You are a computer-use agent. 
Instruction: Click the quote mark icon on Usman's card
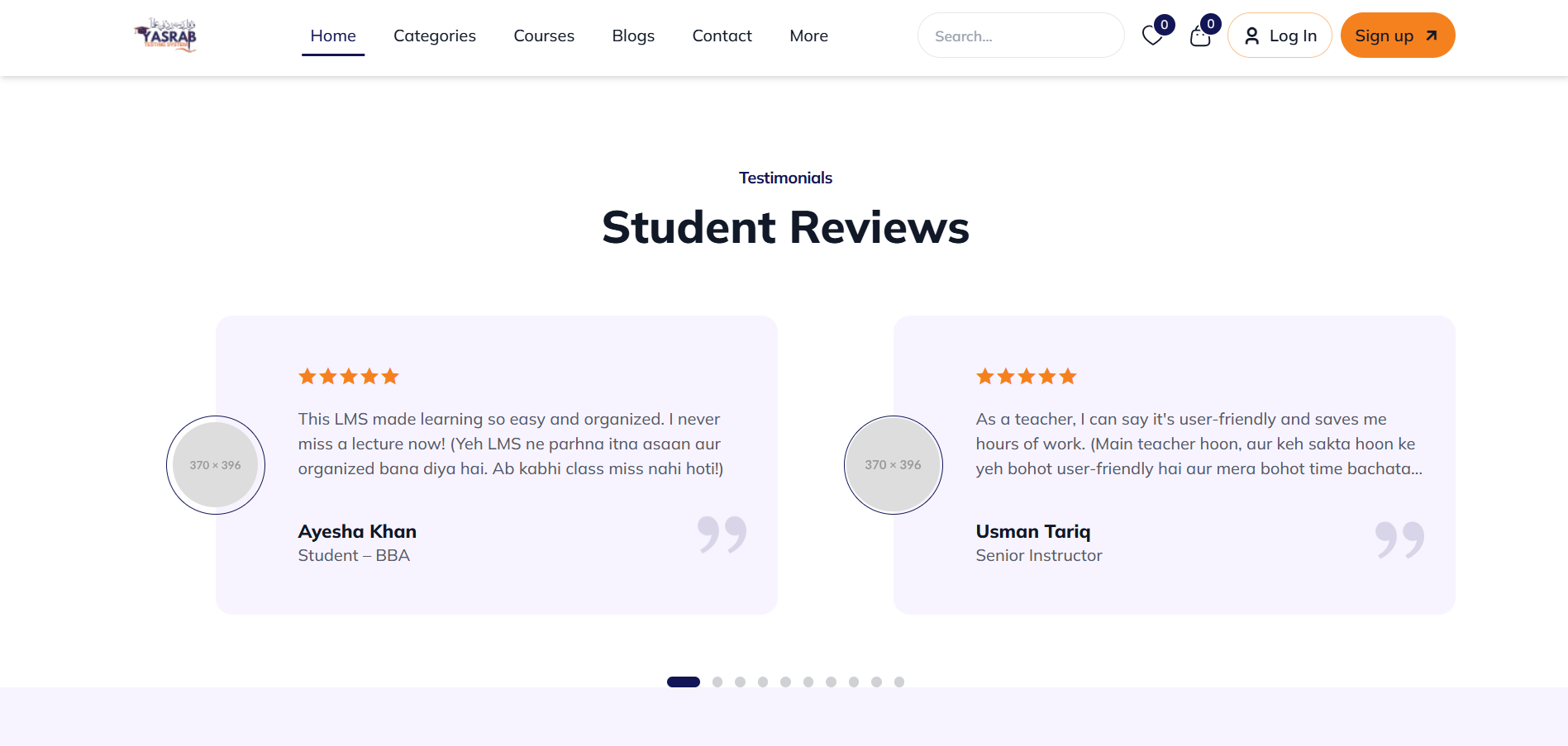coord(1399,539)
